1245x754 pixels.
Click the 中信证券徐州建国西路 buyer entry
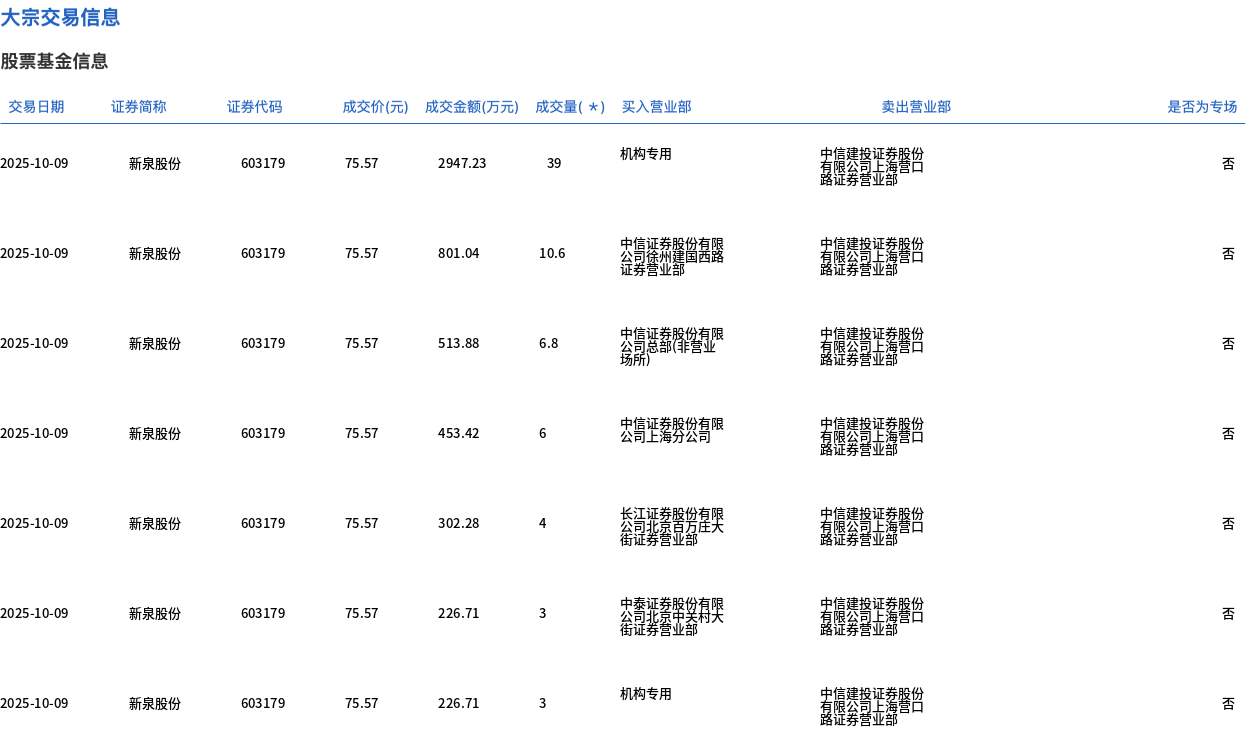(672, 257)
